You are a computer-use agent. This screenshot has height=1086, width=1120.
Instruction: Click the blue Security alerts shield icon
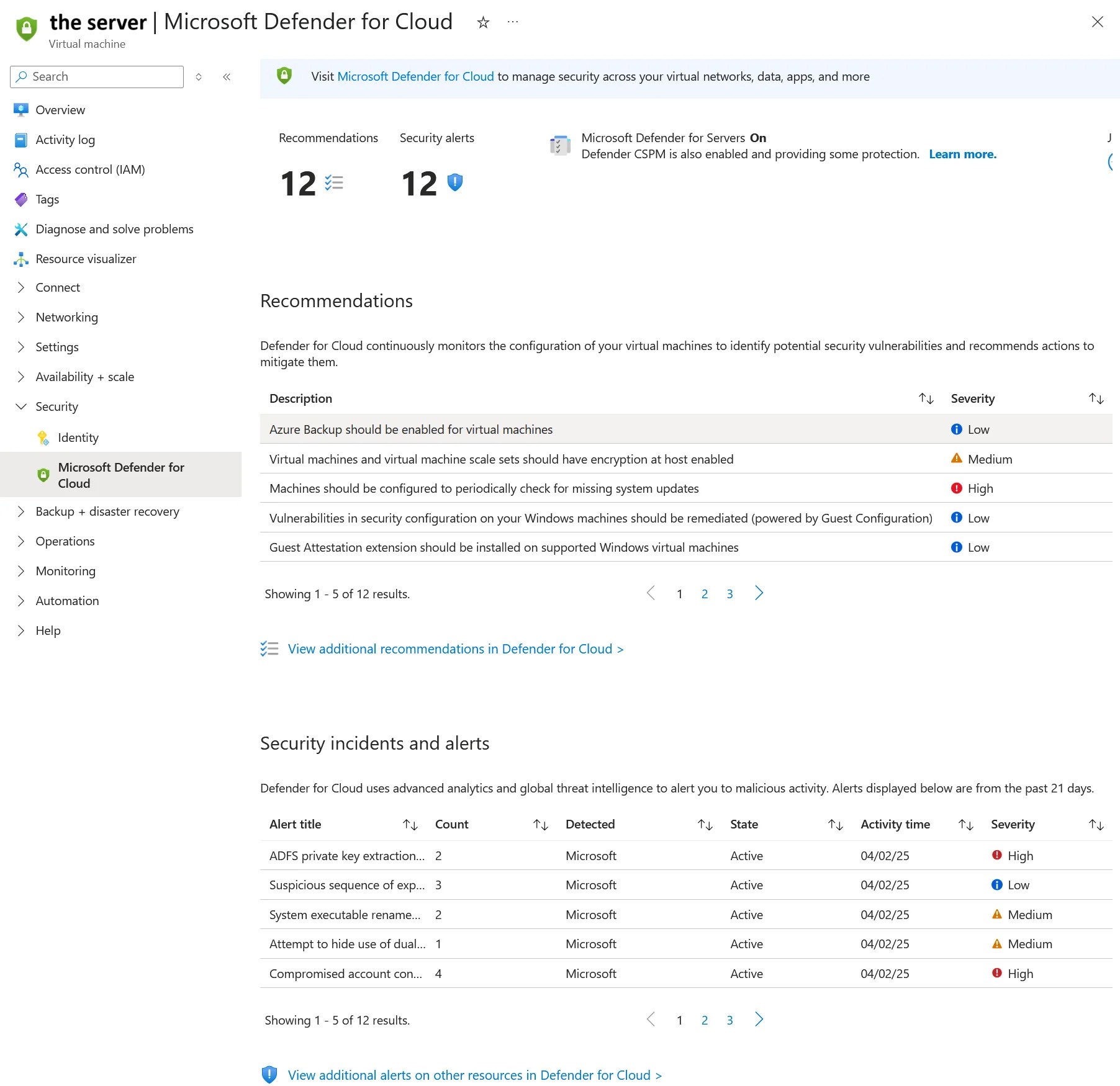tap(455, 182)
